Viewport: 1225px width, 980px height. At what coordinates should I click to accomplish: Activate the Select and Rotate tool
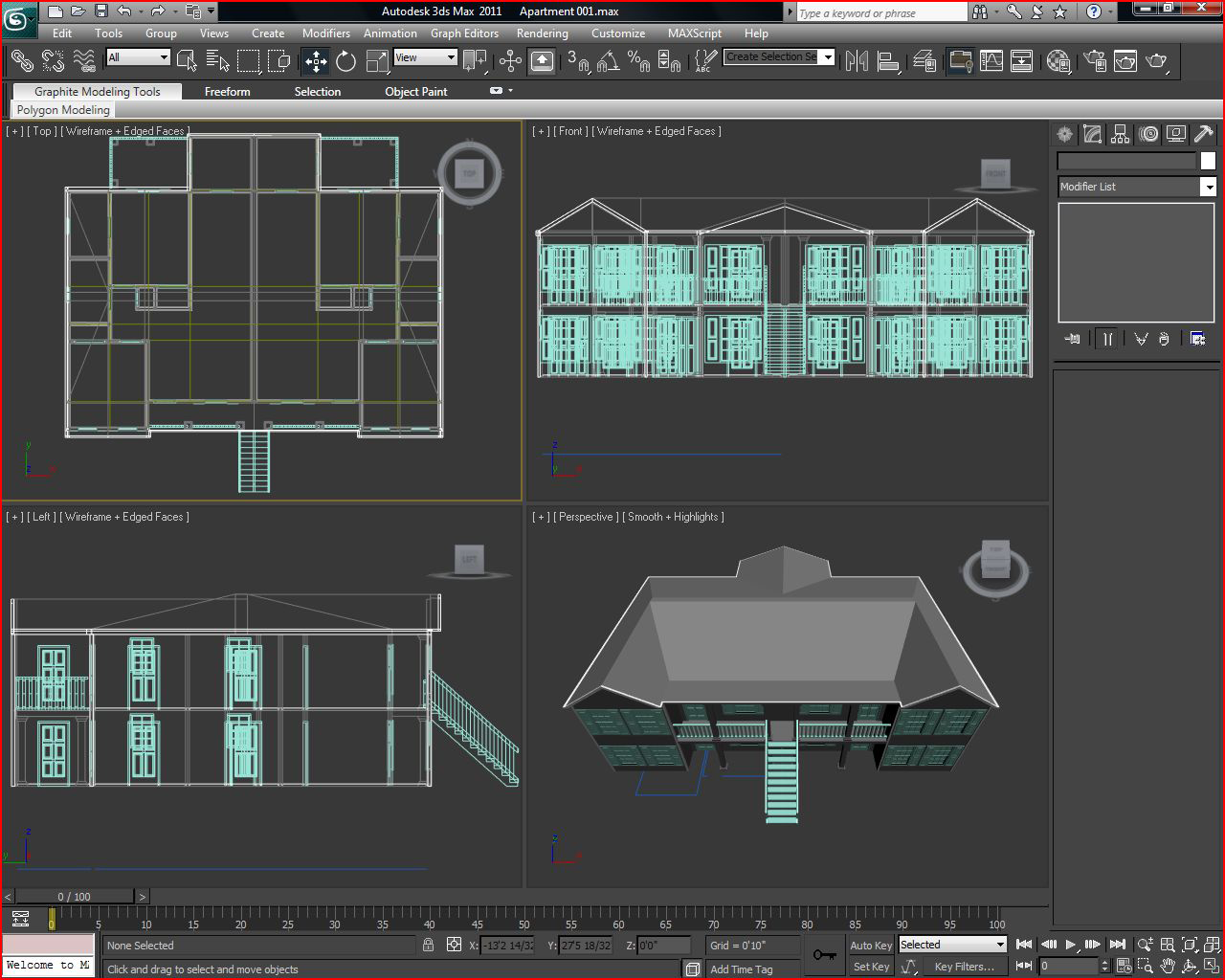pos(345,61)
